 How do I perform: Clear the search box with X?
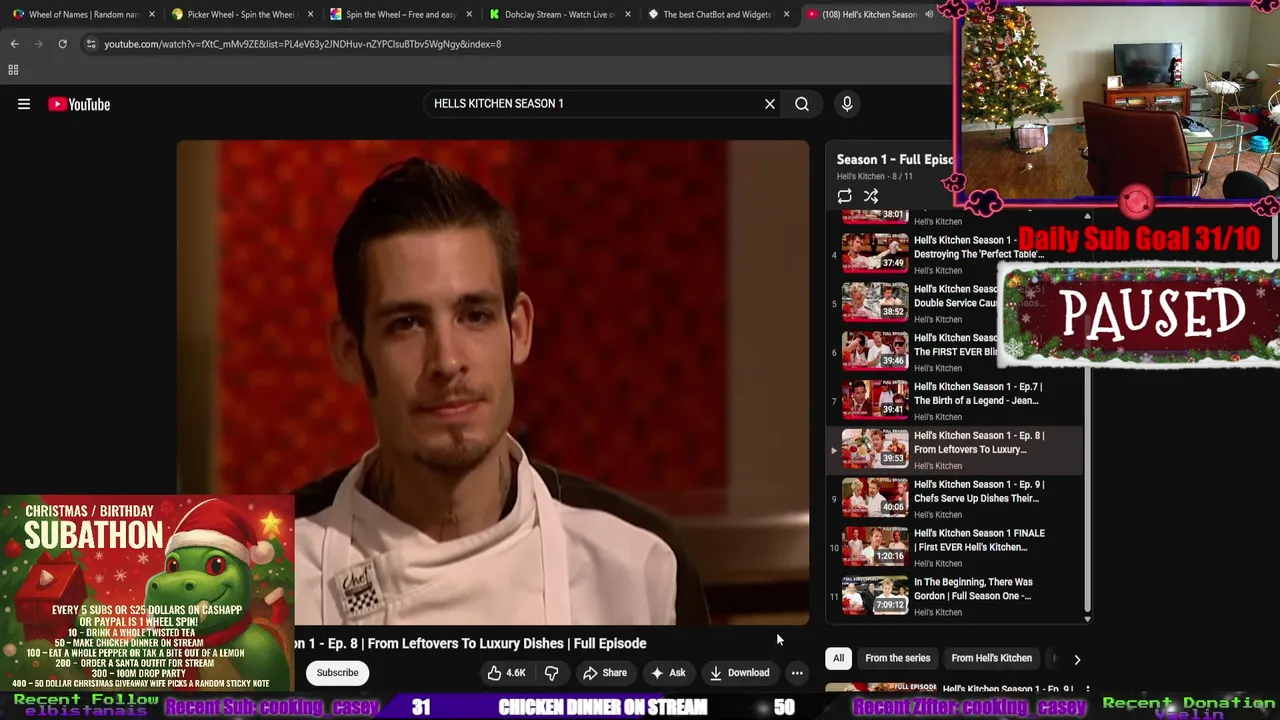(x=770, y=104)
